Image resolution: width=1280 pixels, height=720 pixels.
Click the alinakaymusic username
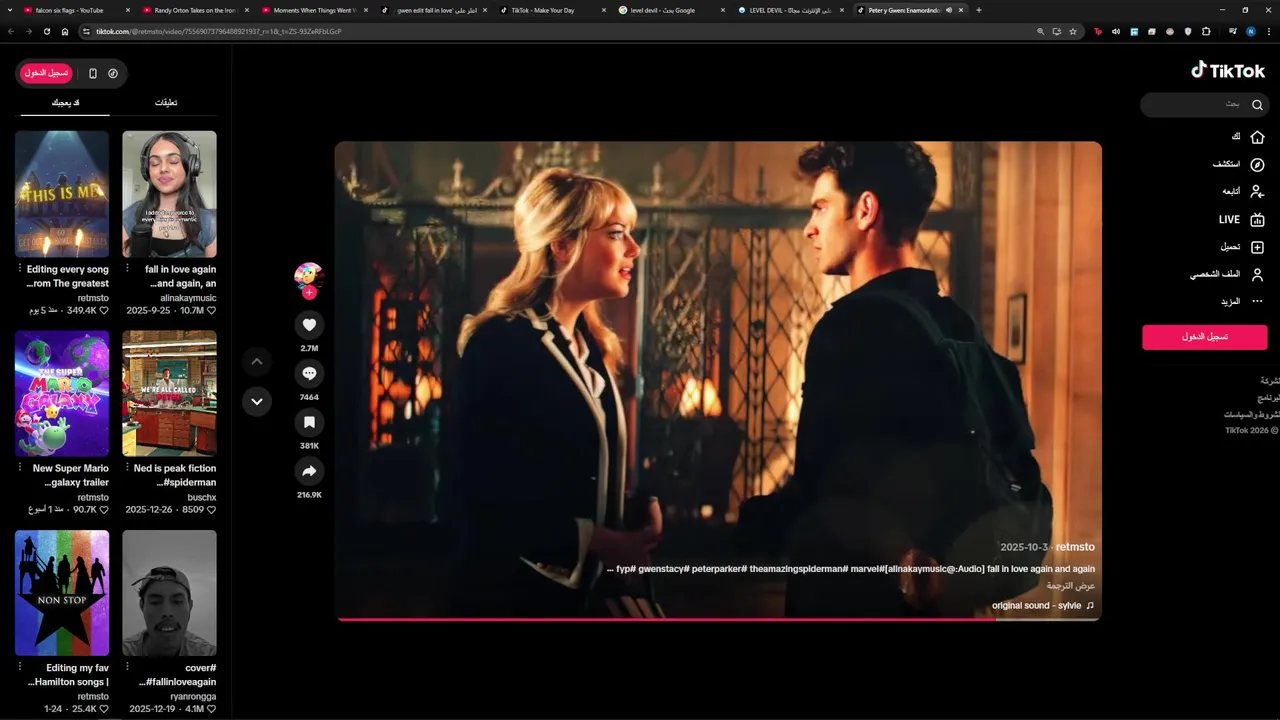point(188,298)
